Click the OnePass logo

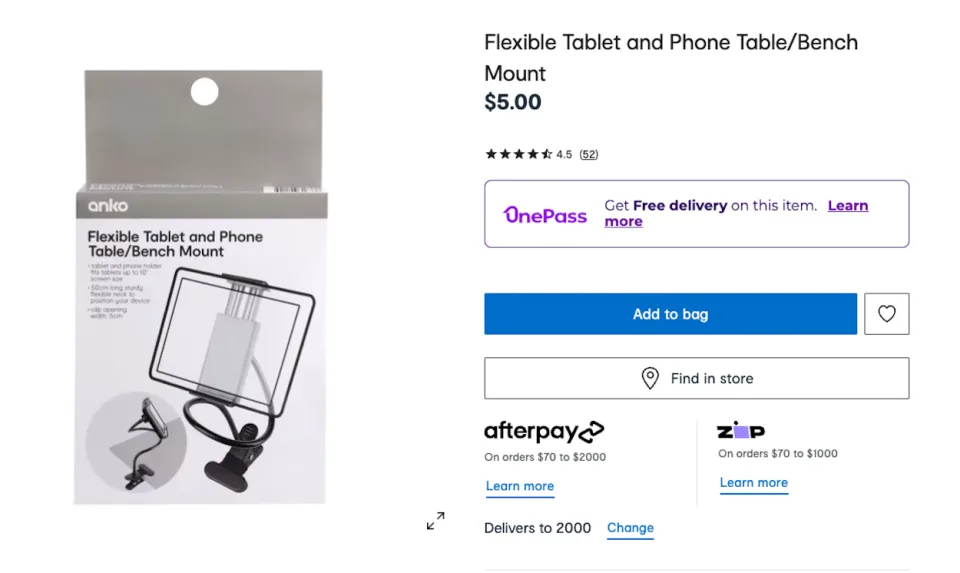[545, 214]
